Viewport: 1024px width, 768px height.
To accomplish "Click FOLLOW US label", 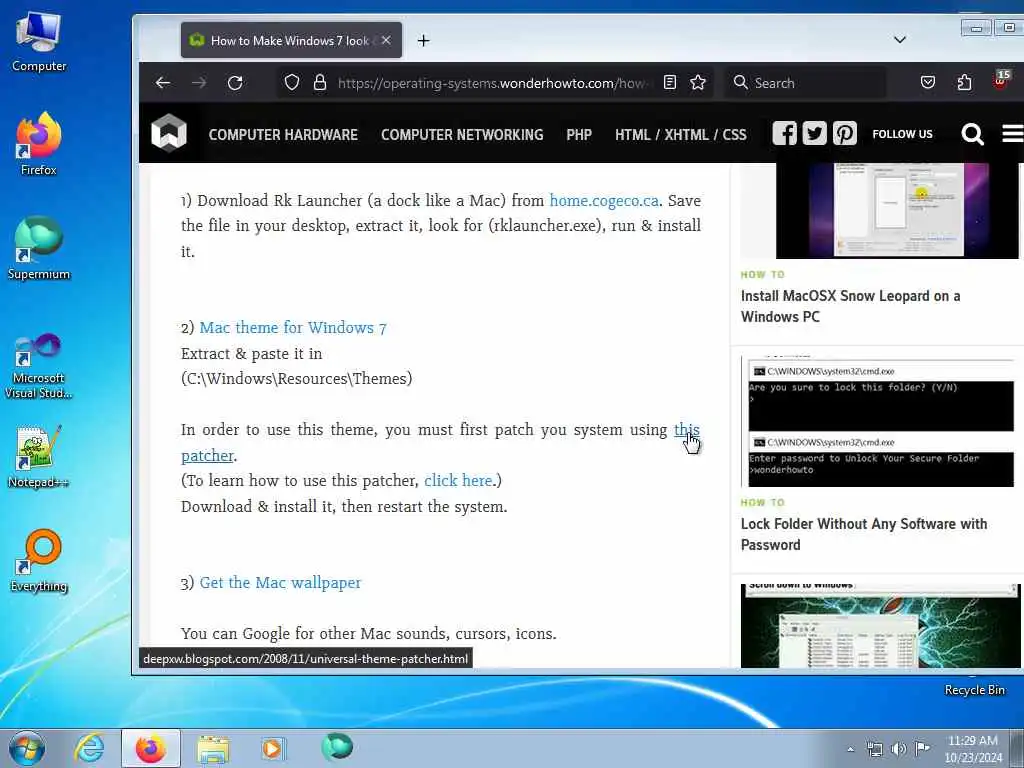I will pyautogui.click(x=903, y=134).
